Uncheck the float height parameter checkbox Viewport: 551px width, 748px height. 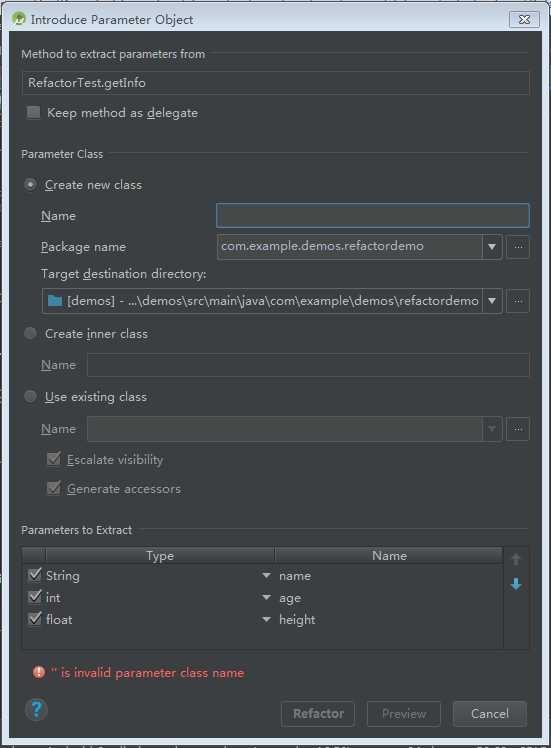point(34,619)
